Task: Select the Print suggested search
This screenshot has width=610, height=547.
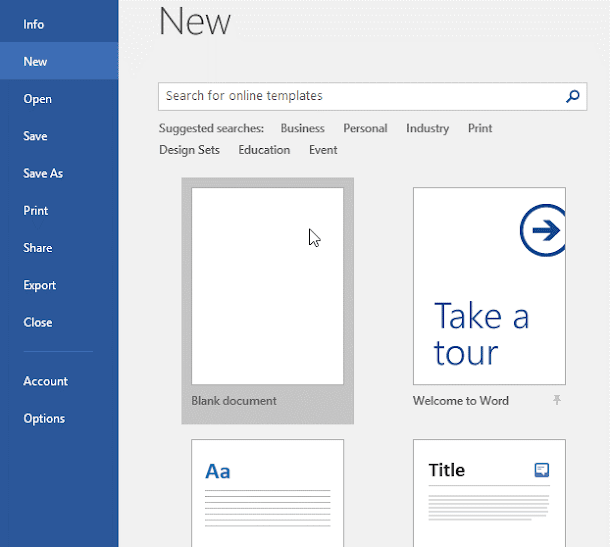Action: 480,128
